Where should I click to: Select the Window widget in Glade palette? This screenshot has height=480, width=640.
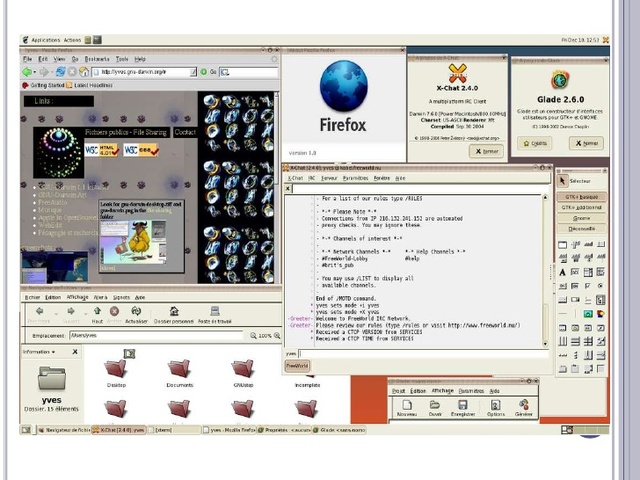pos(562,244)
